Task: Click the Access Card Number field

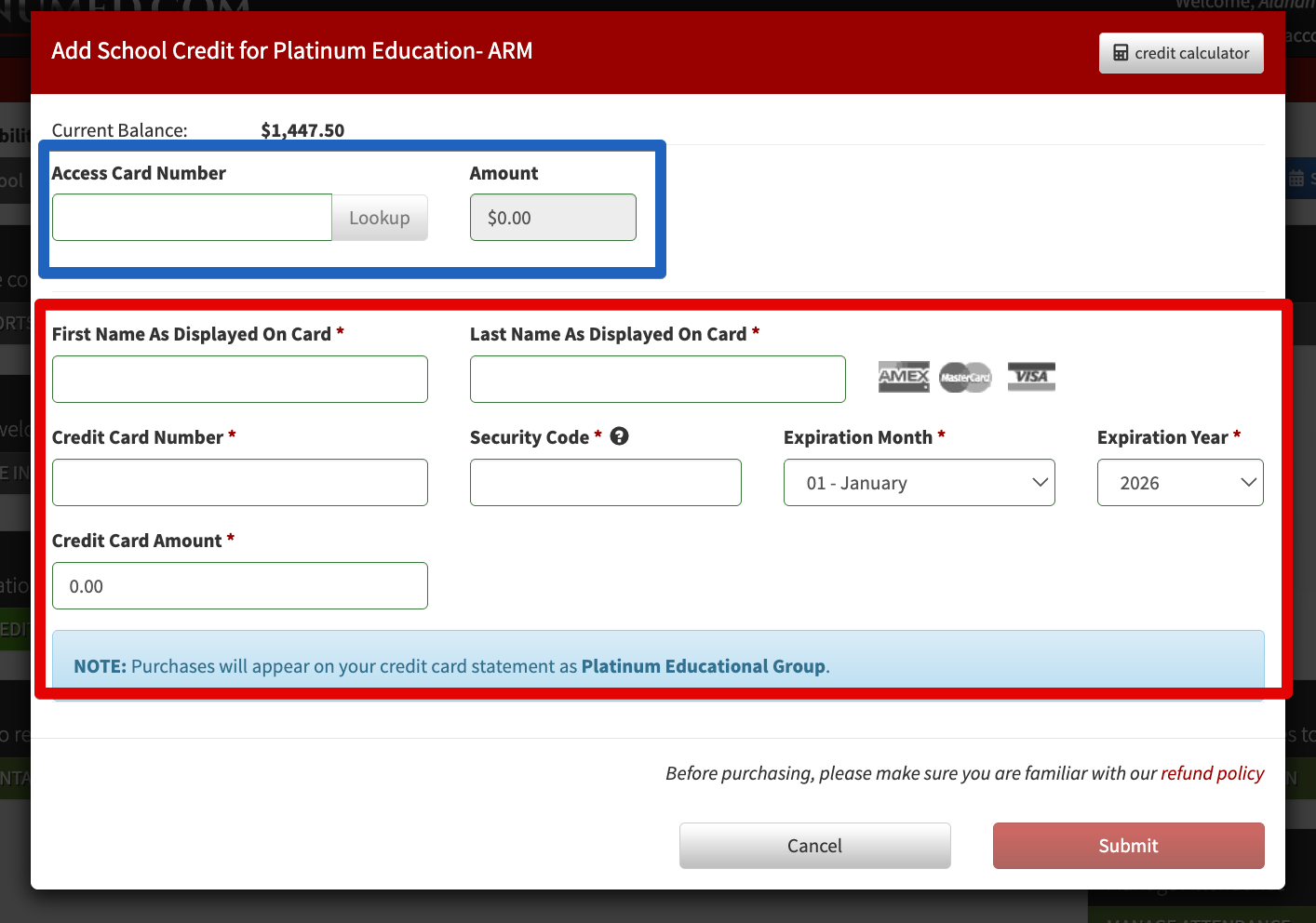Action: coord(192,218)
